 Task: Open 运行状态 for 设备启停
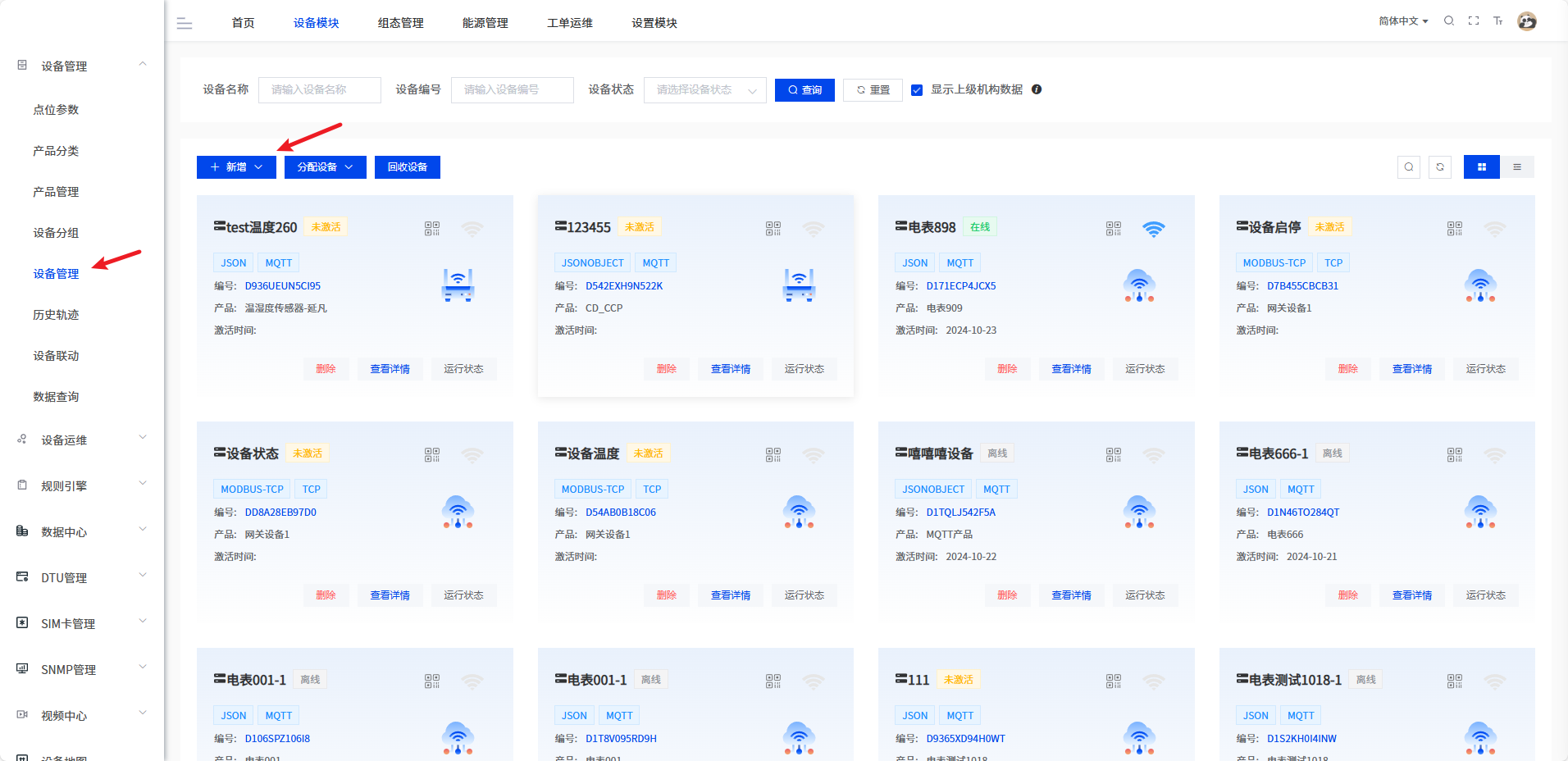(x=1485, y=369)
